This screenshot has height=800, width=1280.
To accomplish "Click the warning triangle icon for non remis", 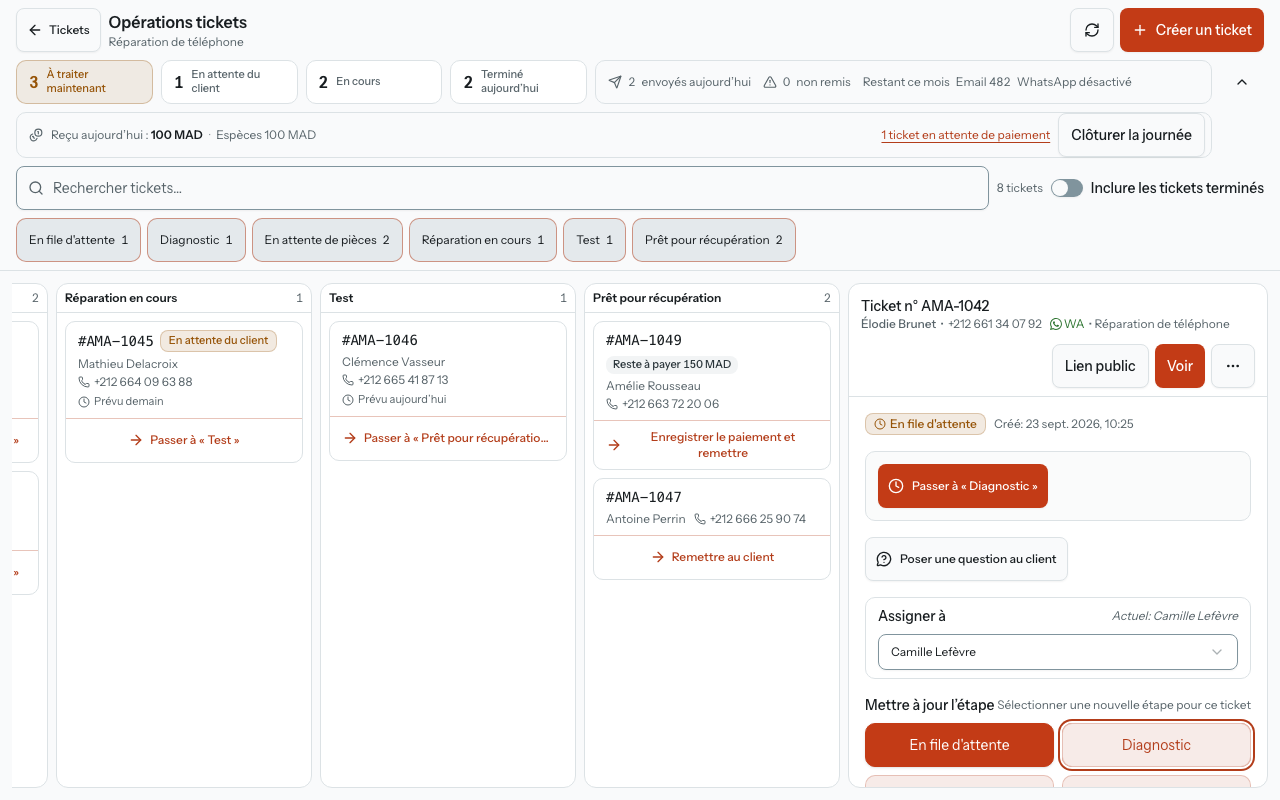I will click(770, 82).
